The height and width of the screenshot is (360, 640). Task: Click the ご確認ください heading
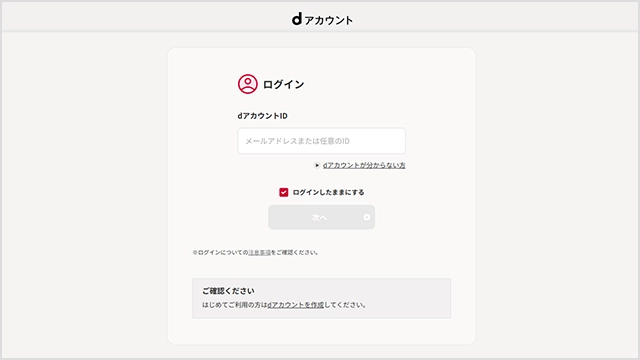(x=228, y=291)
